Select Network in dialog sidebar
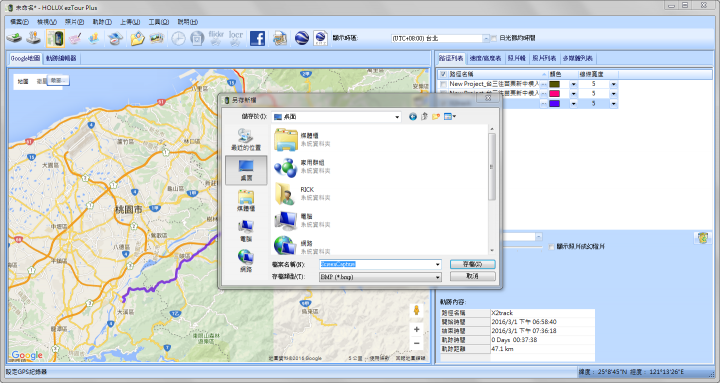This screenshot has height=383, width=720. click(246, 261)
